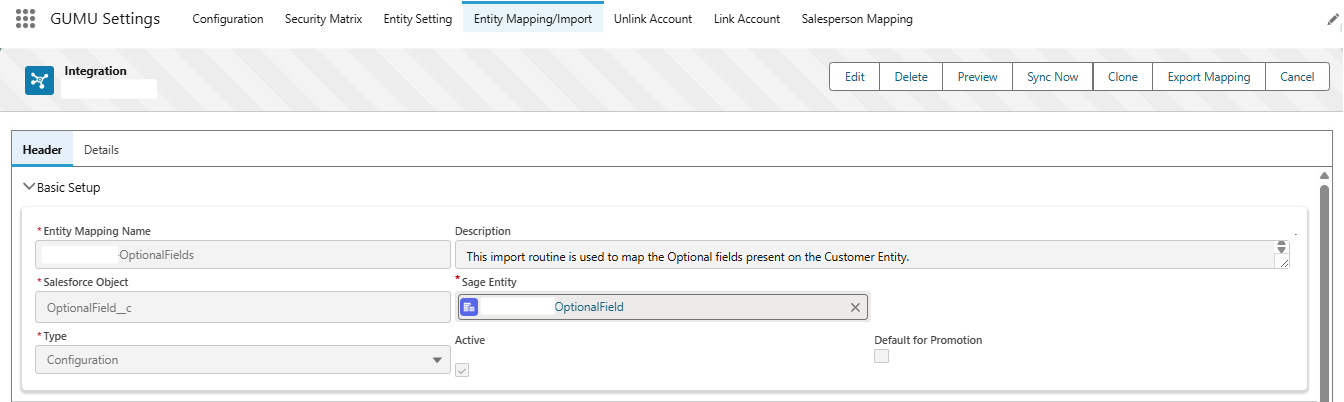Switch to the Details tab
This screenshot has height=402, width=1344.
click(101, 150)
